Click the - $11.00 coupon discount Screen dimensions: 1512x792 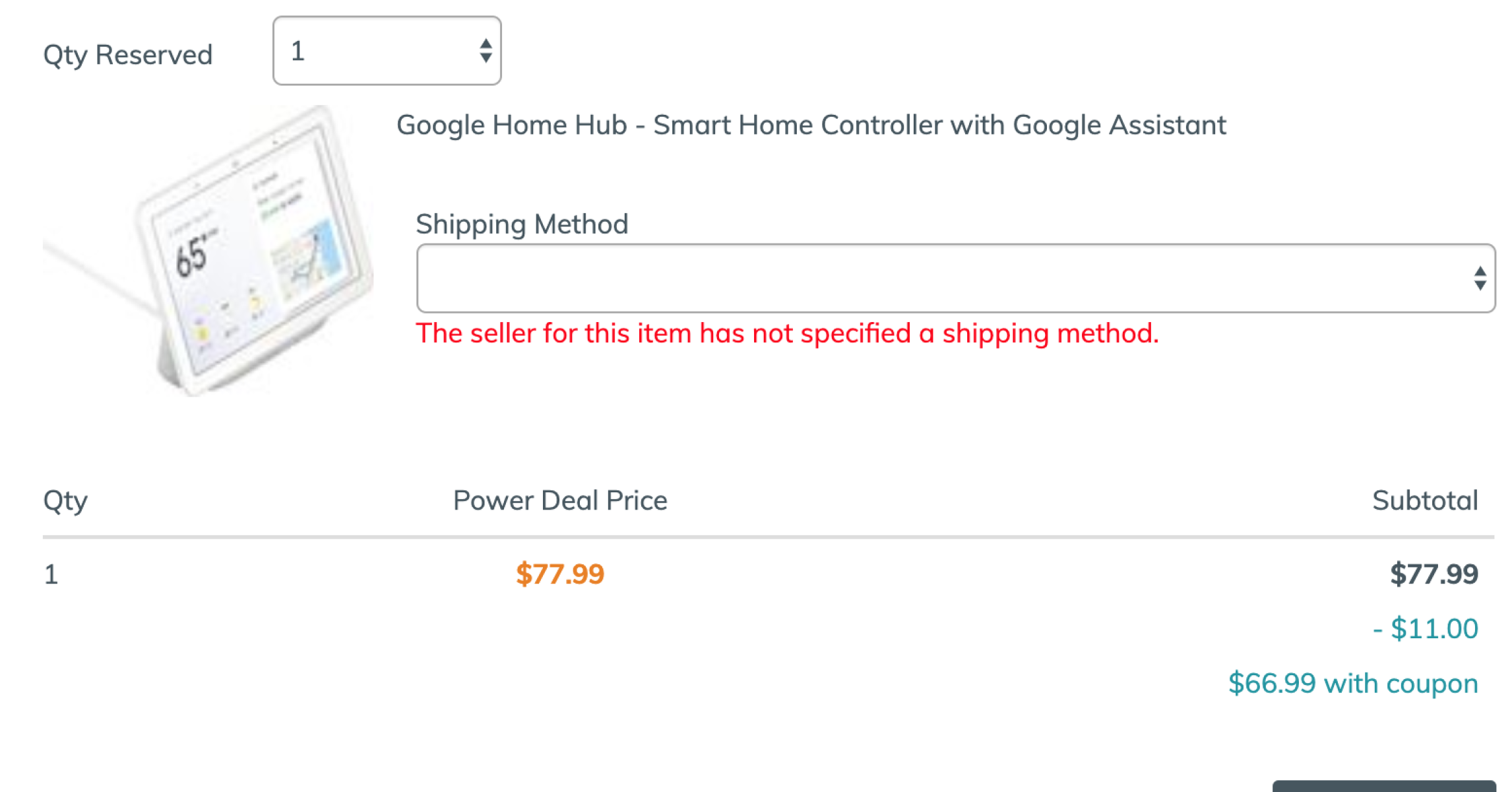pos(1425,629)
